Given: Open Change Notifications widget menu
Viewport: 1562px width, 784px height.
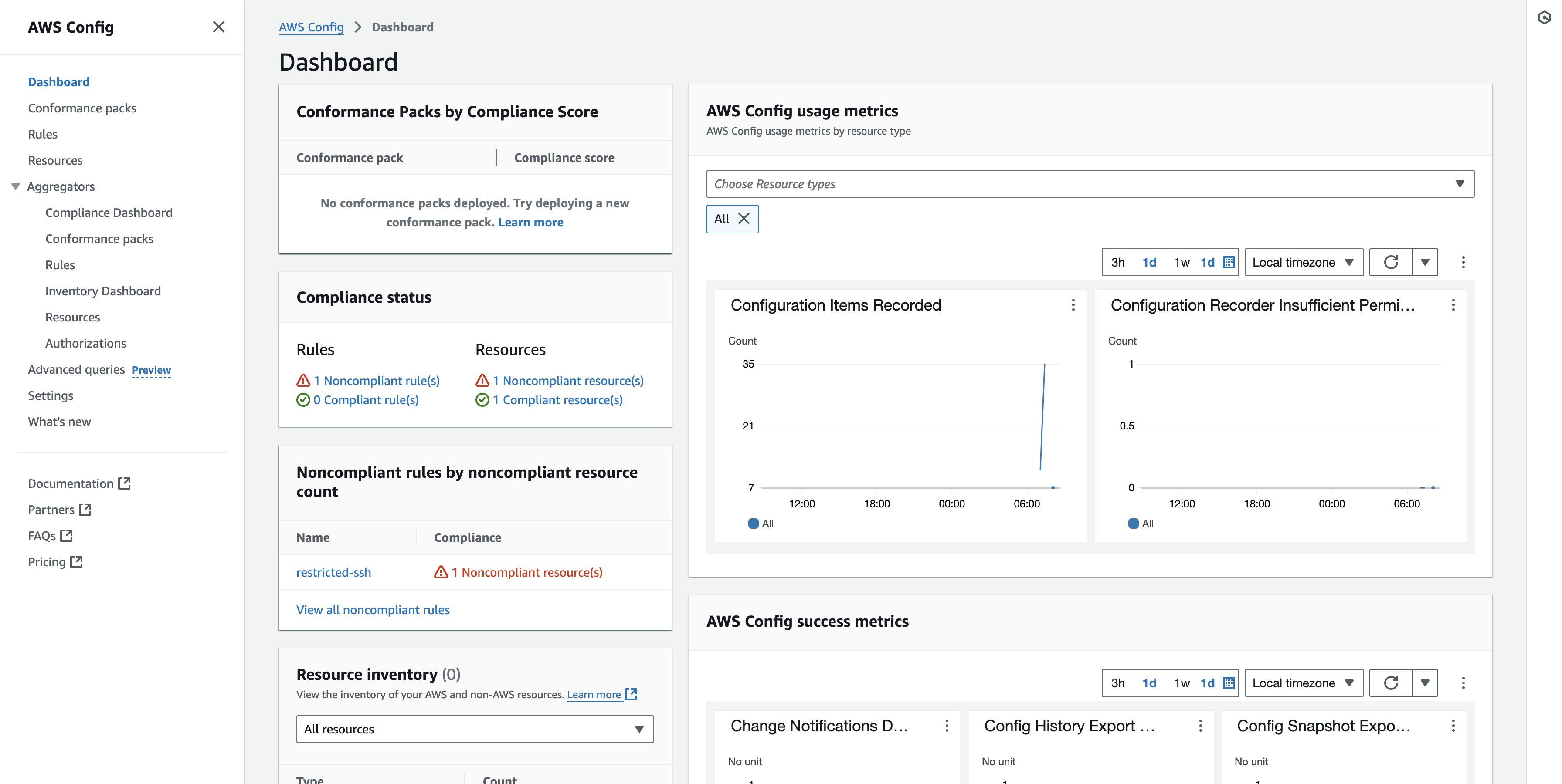Looking at the screenshot, I should coord(947,726).
